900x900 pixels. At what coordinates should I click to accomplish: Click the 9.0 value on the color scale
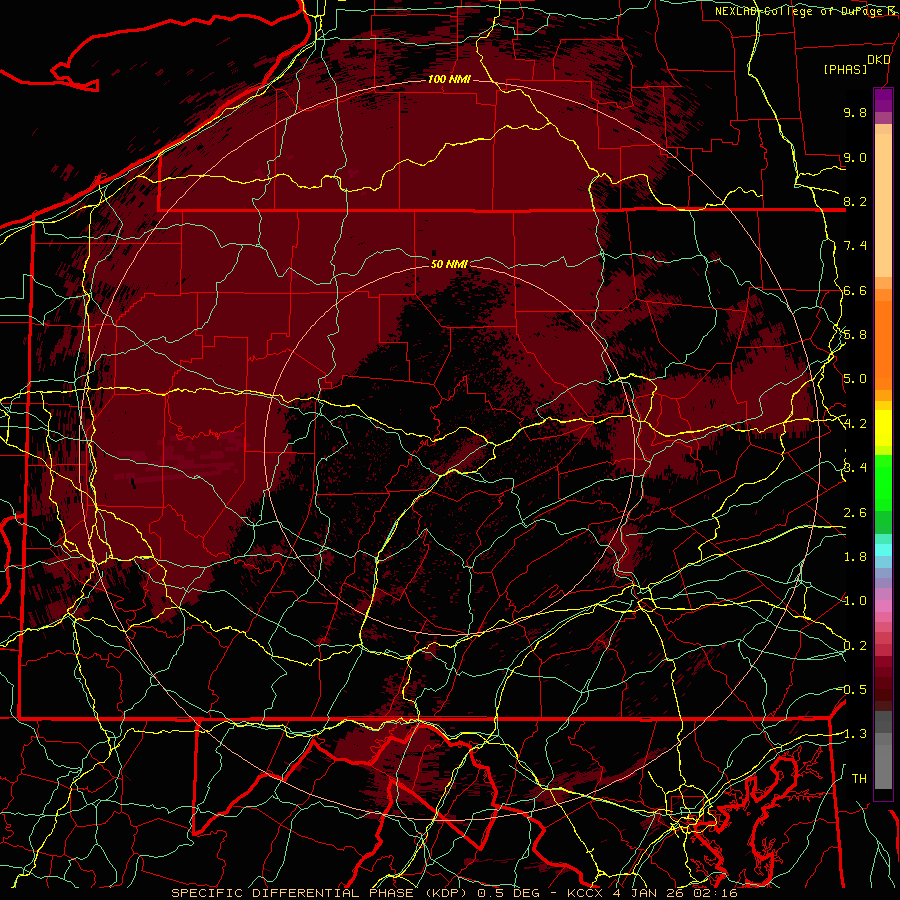855,157
